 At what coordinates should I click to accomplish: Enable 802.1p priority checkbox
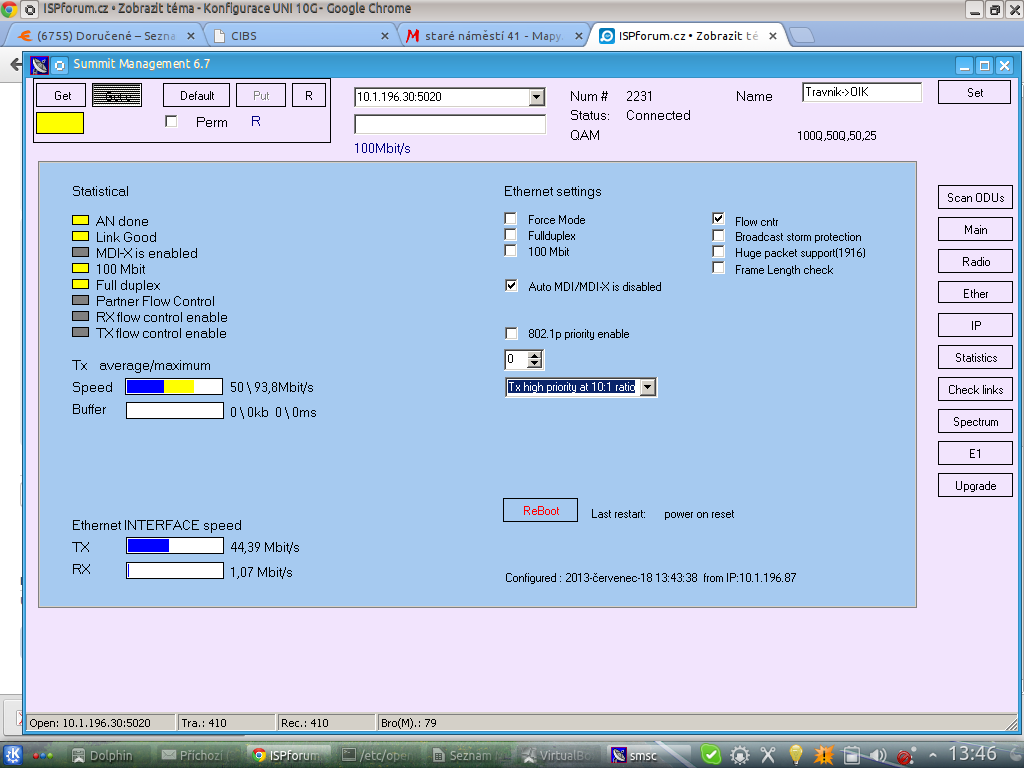click(511, 333)
